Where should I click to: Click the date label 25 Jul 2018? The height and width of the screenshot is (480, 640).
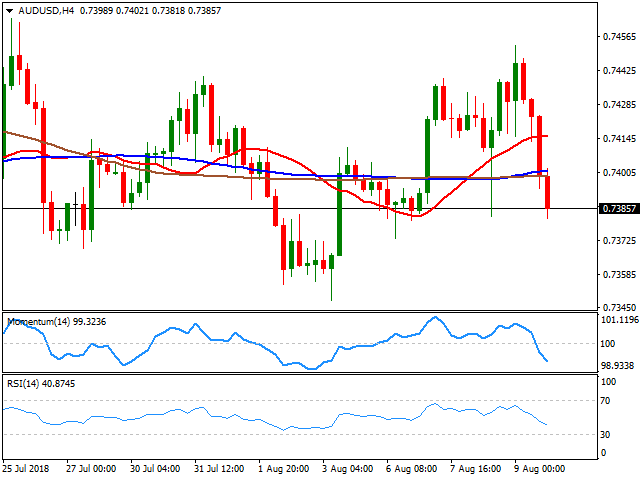[26, 469]
